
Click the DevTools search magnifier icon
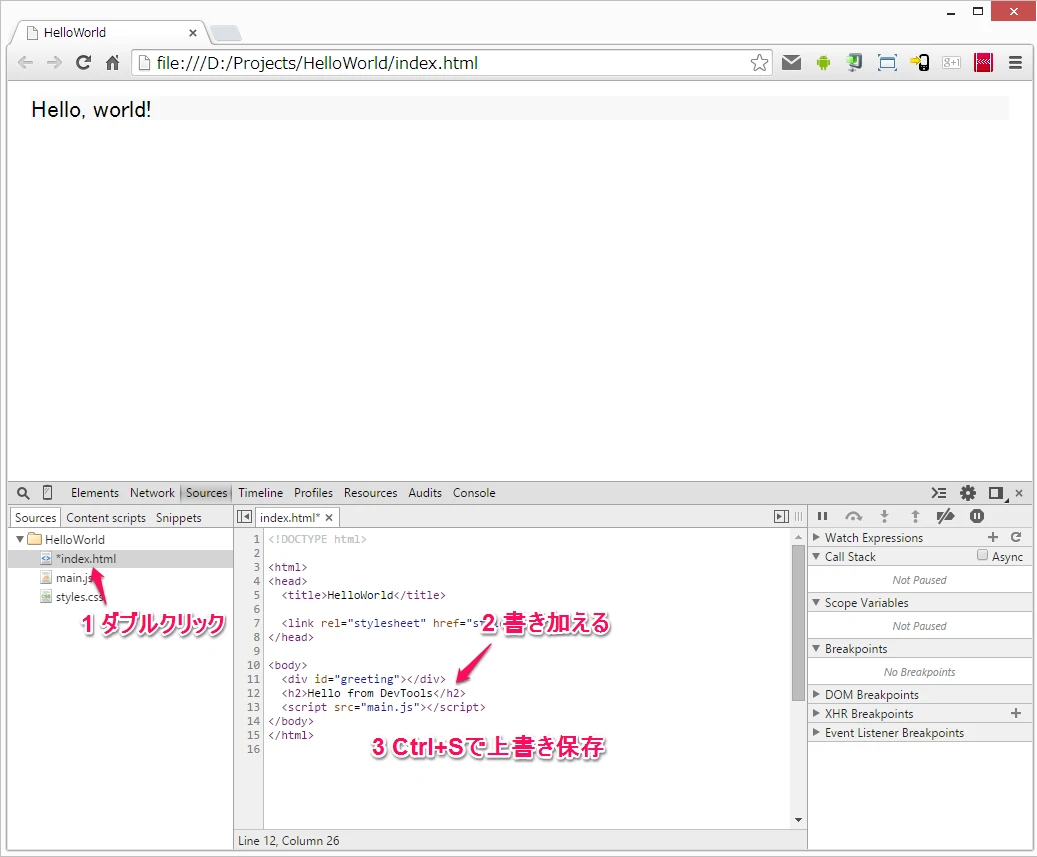click(x=23, y=493)
